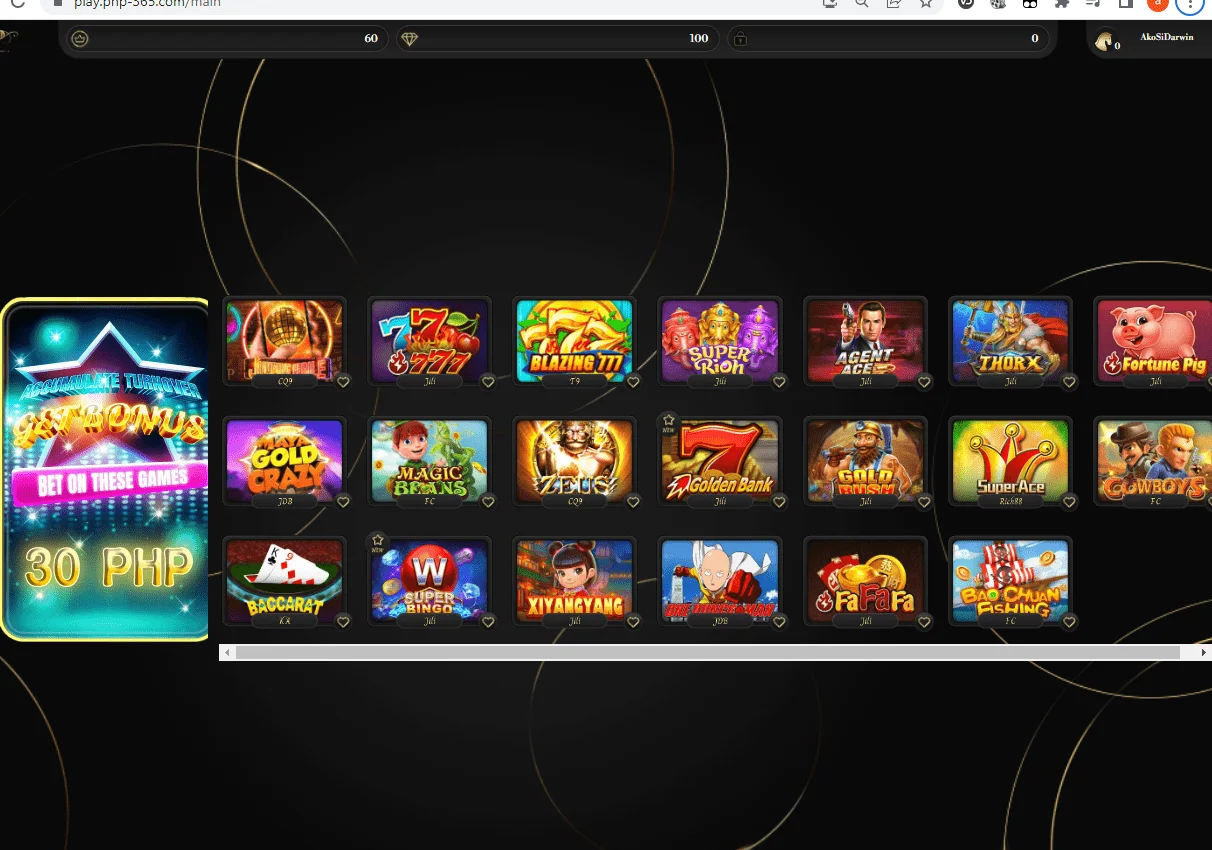This screenshot has width=1212, height=850.
Task: Click the diamond icon in balance bar
Action: click(409, 39)
